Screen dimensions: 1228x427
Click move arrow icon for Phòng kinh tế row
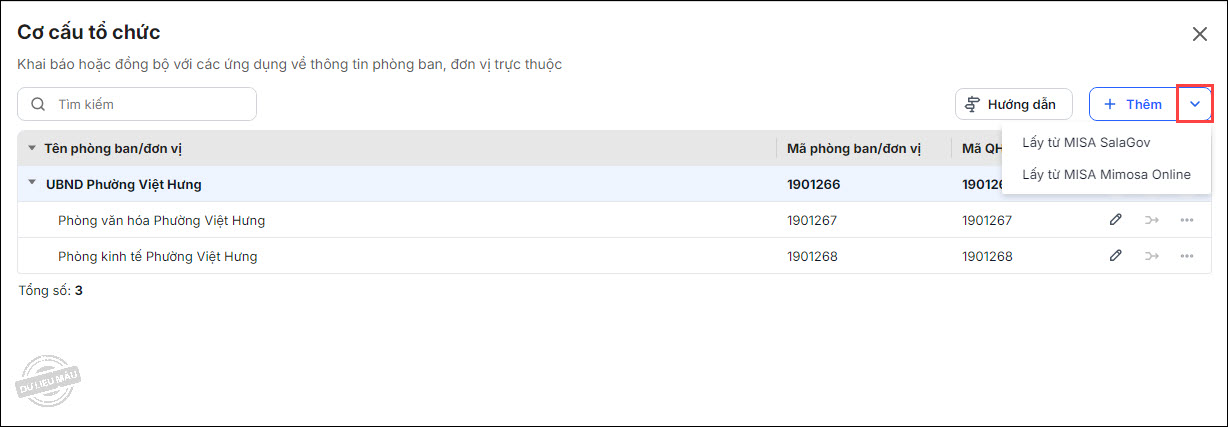pyautogui.click(x=1151, y=256)
